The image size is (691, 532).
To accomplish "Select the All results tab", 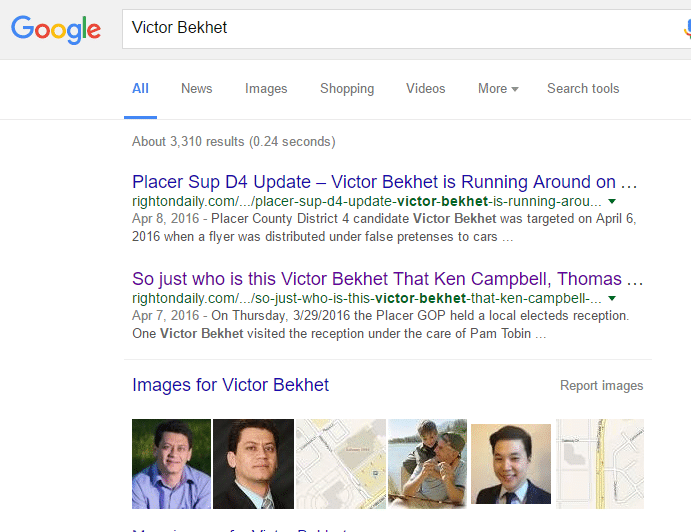I will tap(140, 88).
